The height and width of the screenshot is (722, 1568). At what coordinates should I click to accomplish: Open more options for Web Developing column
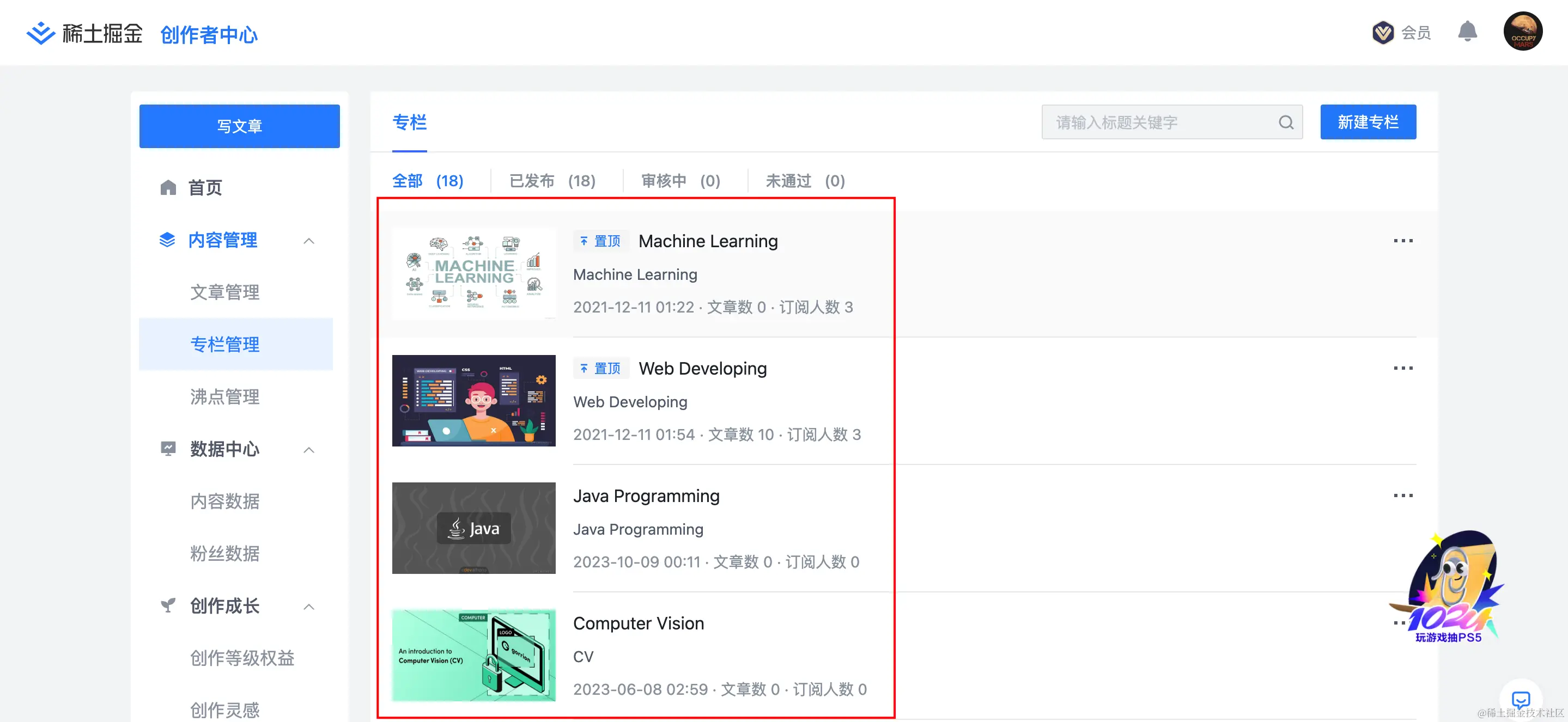tap(1402, 368)
